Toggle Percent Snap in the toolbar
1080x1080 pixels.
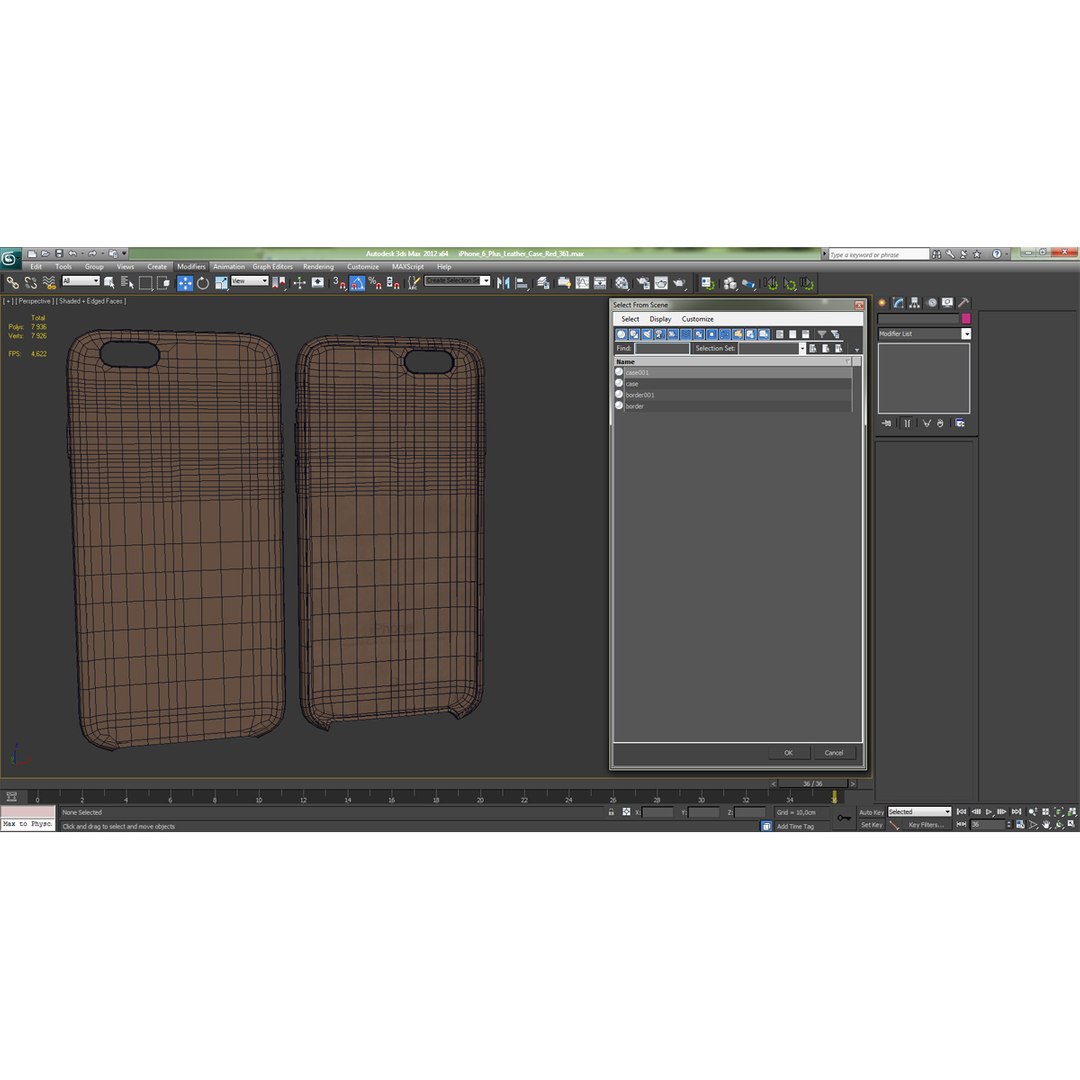[x=375, y=283]
